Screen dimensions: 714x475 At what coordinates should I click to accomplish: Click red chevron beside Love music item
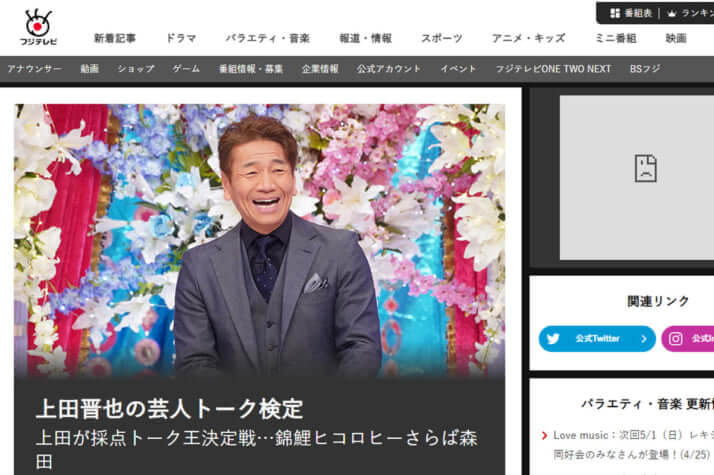(x=544, y=435)
